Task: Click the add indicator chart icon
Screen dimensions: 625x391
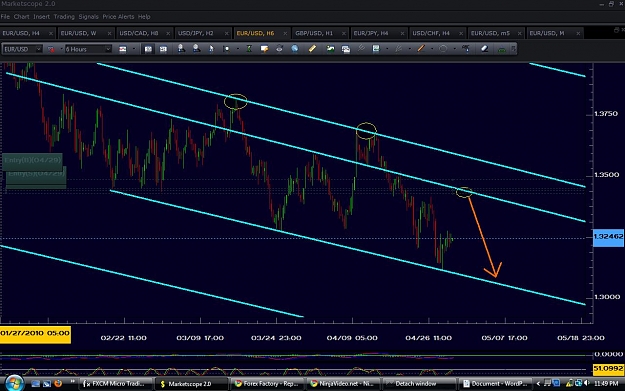Action: tap(330, 49)
